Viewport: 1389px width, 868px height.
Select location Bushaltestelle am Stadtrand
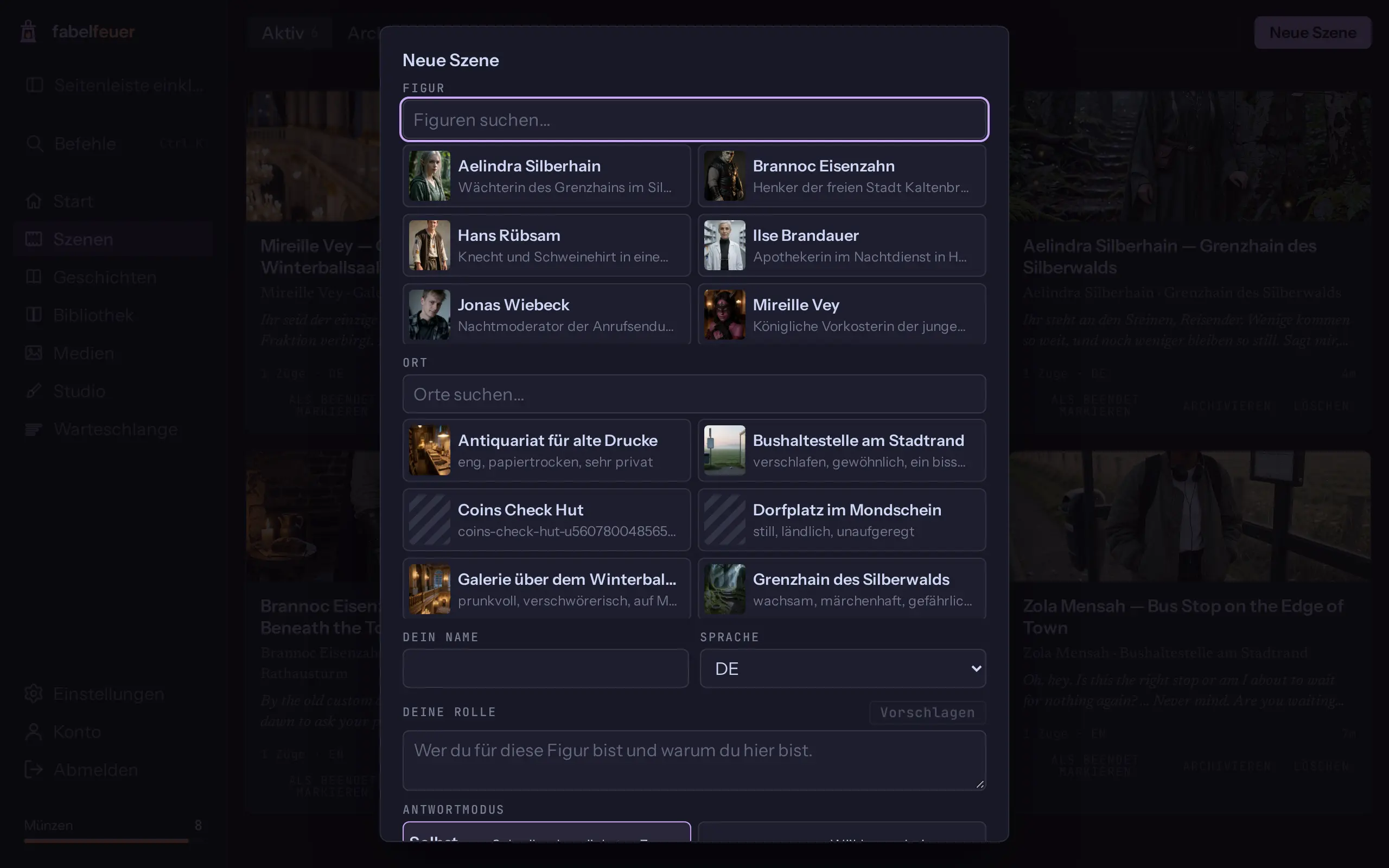(x=842, y=450)
